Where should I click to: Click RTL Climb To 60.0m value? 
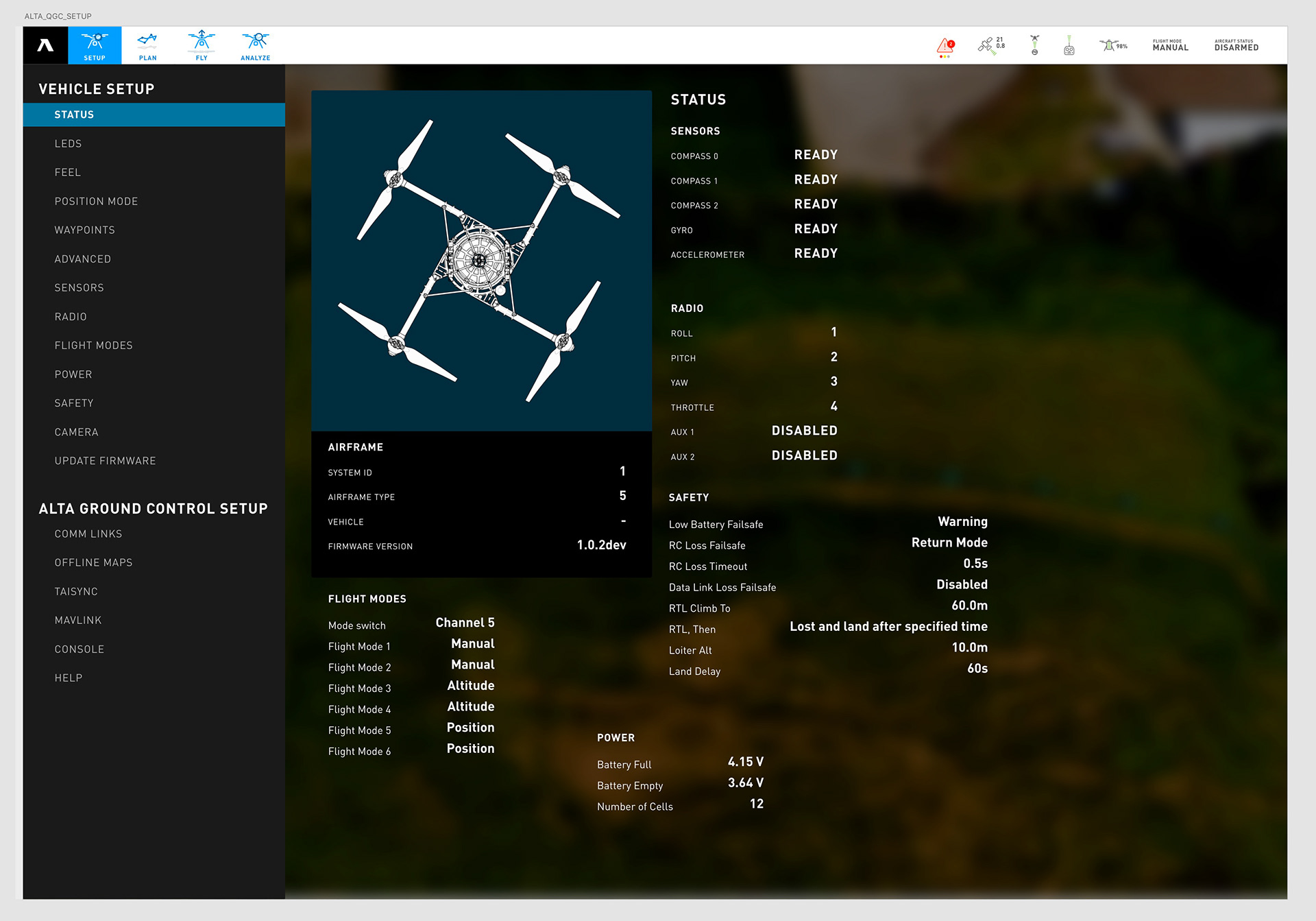tap(969, 606)
